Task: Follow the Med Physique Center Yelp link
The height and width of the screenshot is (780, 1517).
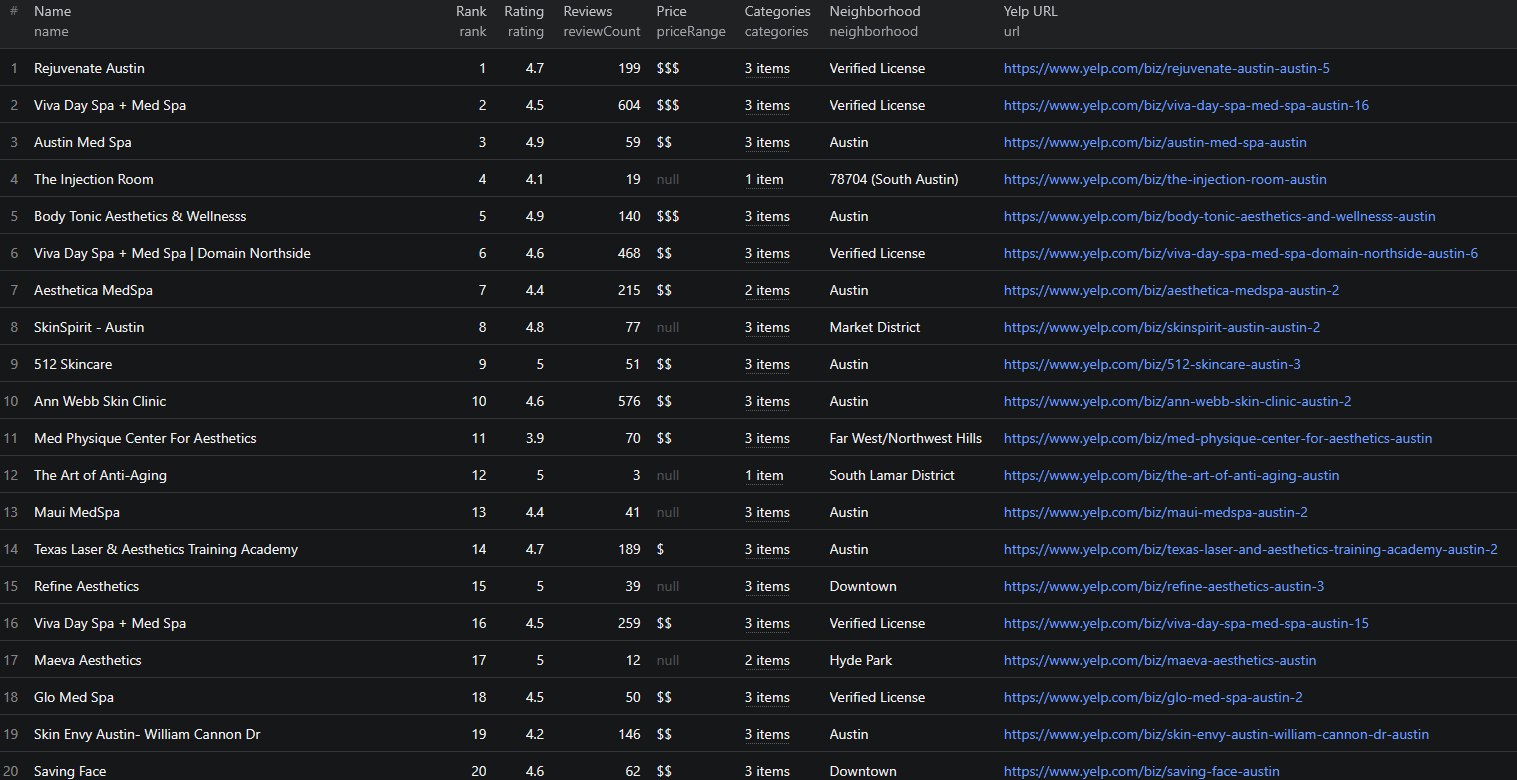Action: click(1218, 438)
